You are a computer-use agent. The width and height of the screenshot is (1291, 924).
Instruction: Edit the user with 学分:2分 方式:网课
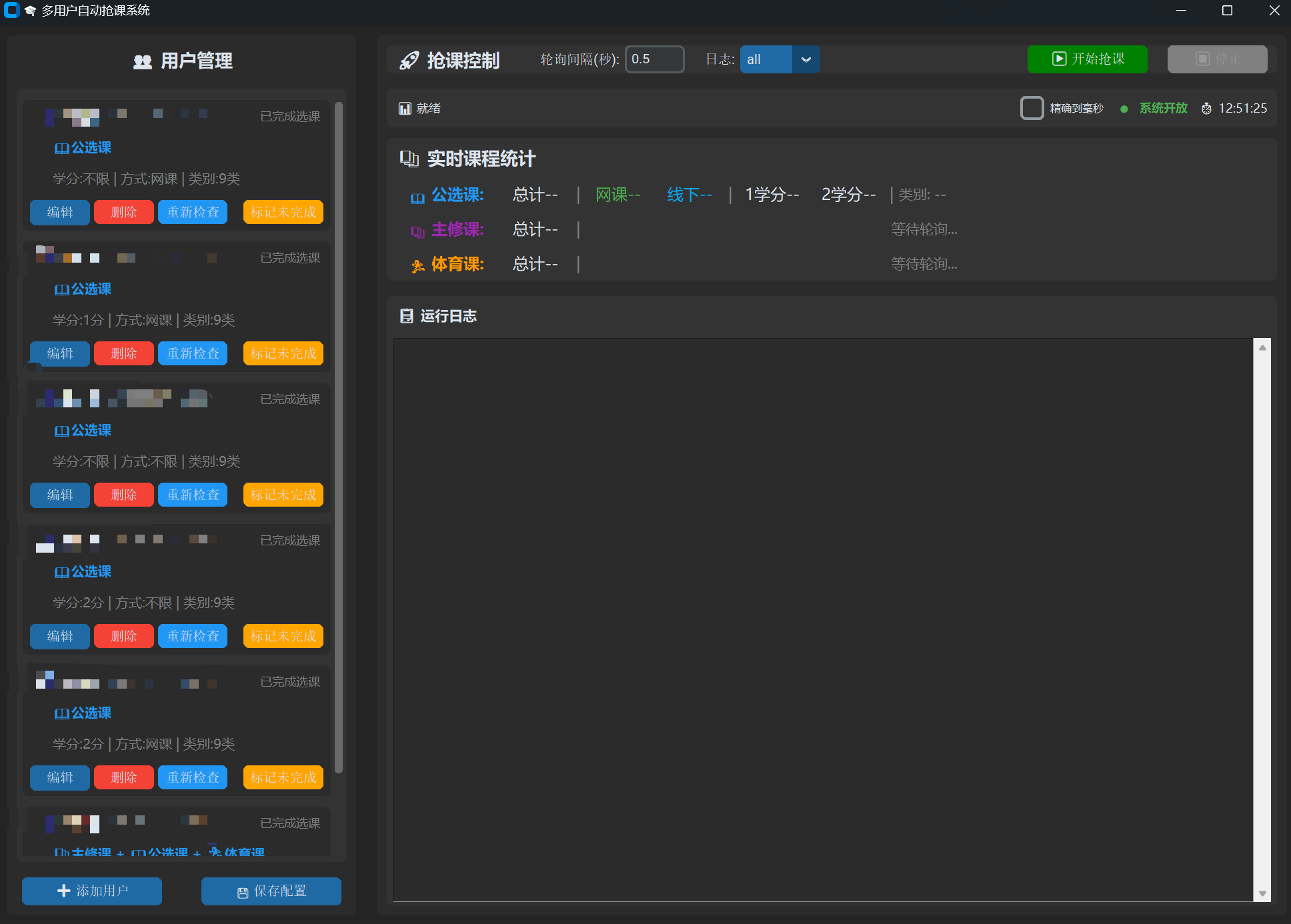coord(60,778)
